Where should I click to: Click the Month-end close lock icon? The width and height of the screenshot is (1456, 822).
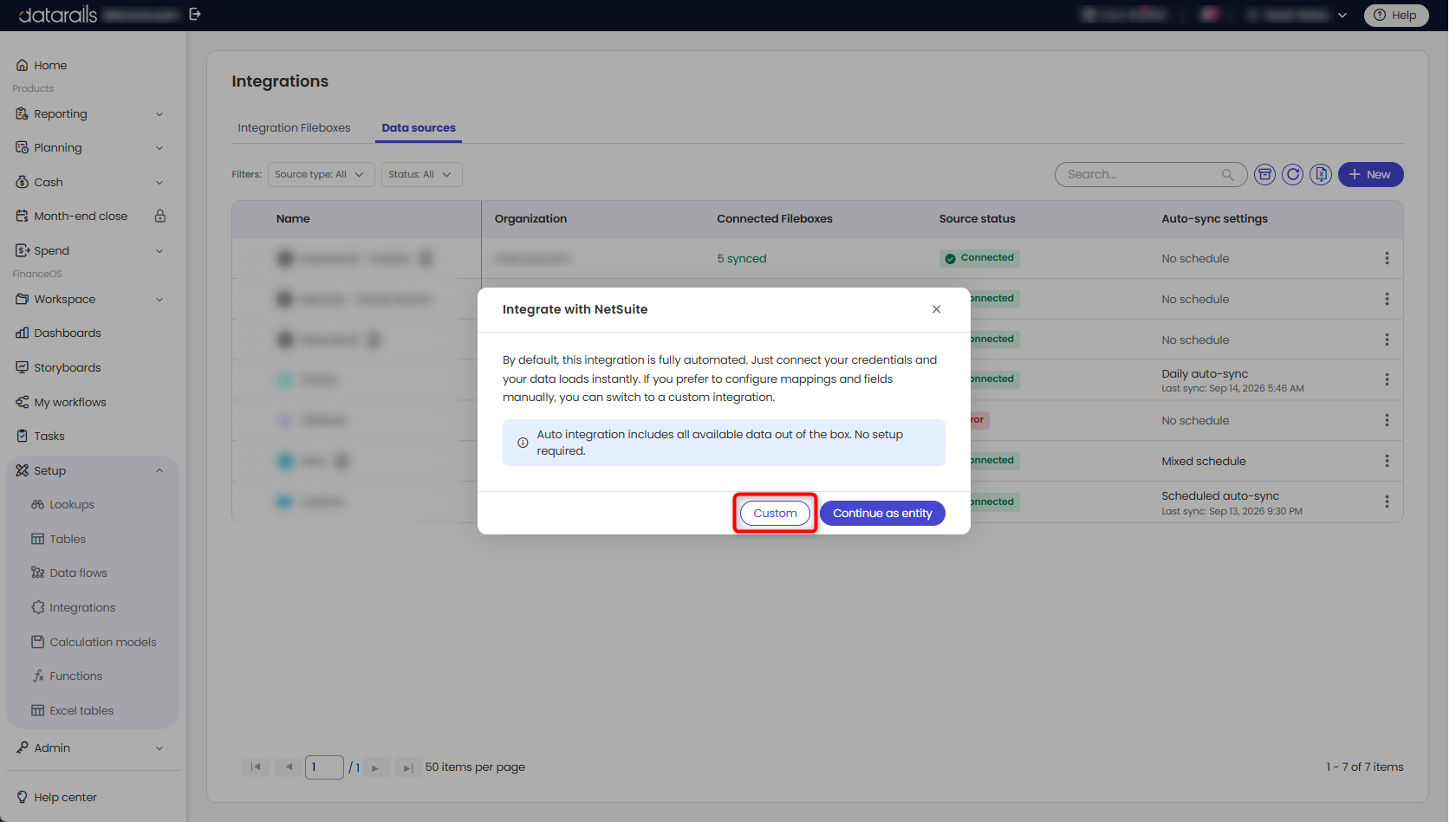[160, 216]
